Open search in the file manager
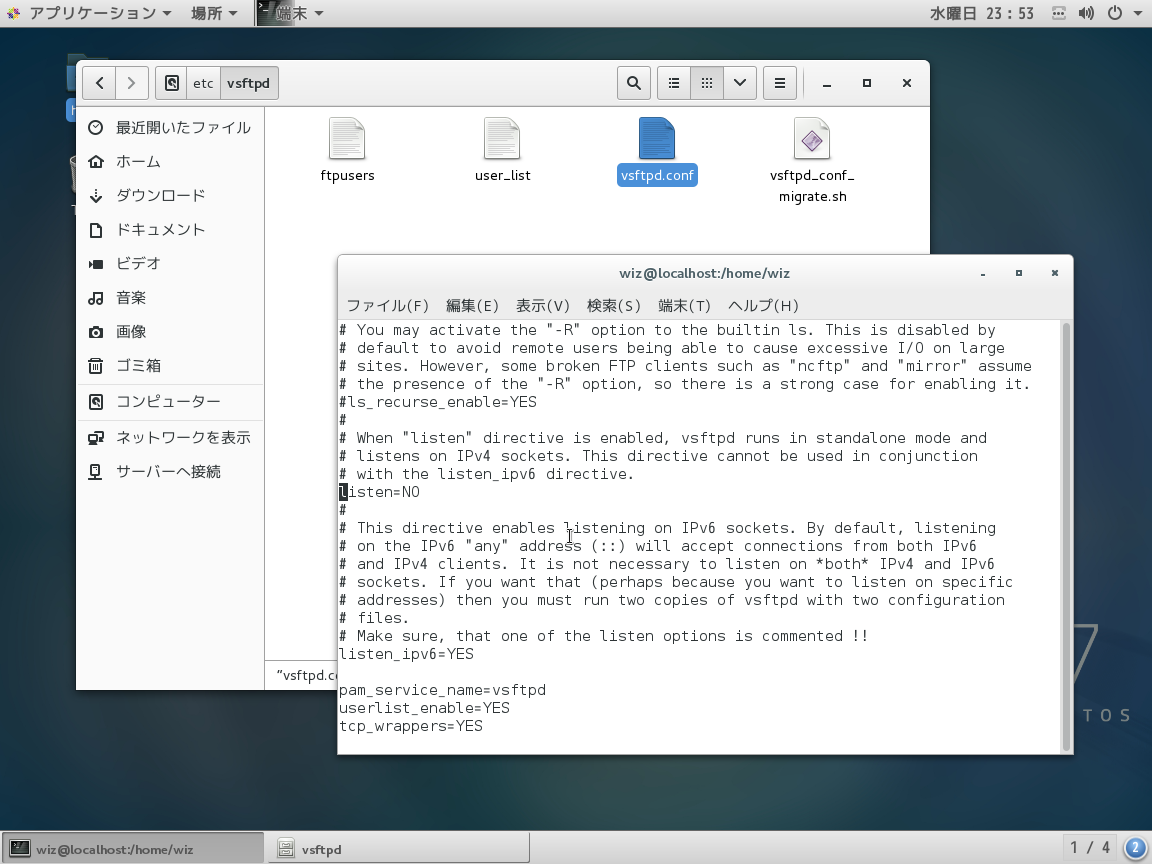The image size is (1152, 864). pos(633,83)
